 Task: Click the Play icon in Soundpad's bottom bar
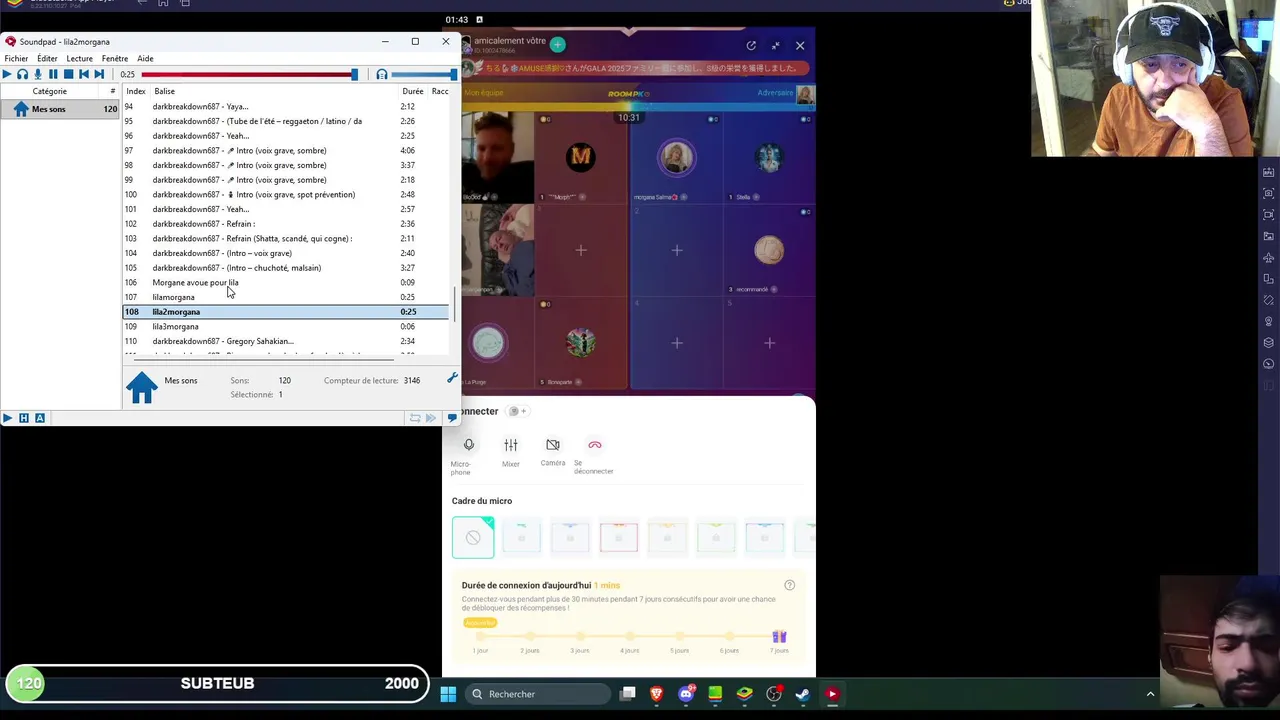[x=7, y=418]
